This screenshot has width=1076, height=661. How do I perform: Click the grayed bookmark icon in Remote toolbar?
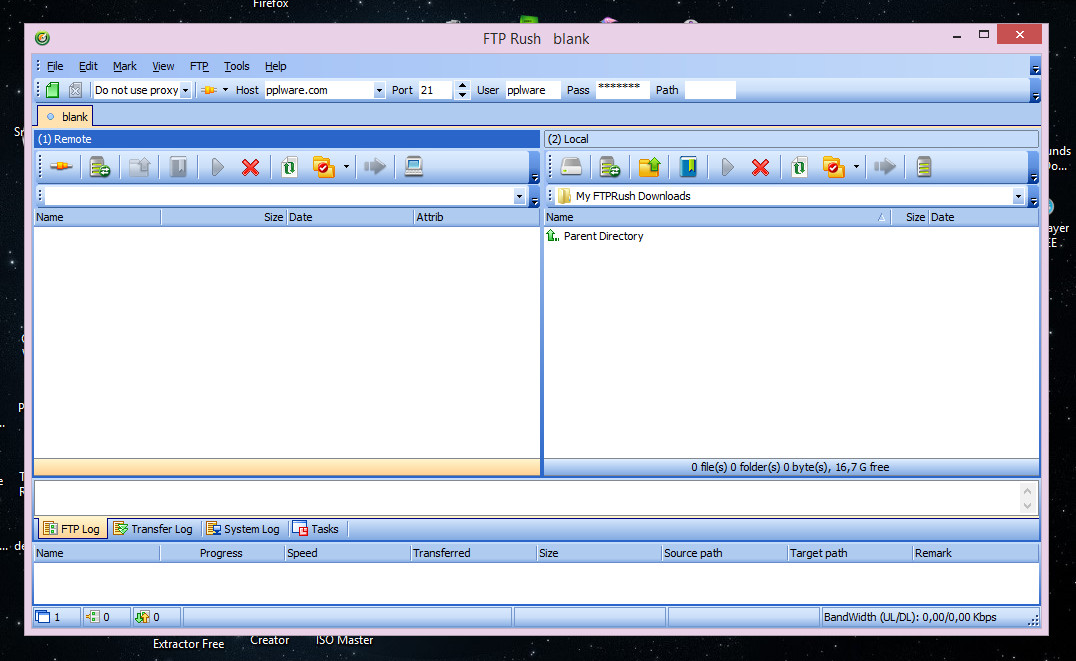point(178,167)
